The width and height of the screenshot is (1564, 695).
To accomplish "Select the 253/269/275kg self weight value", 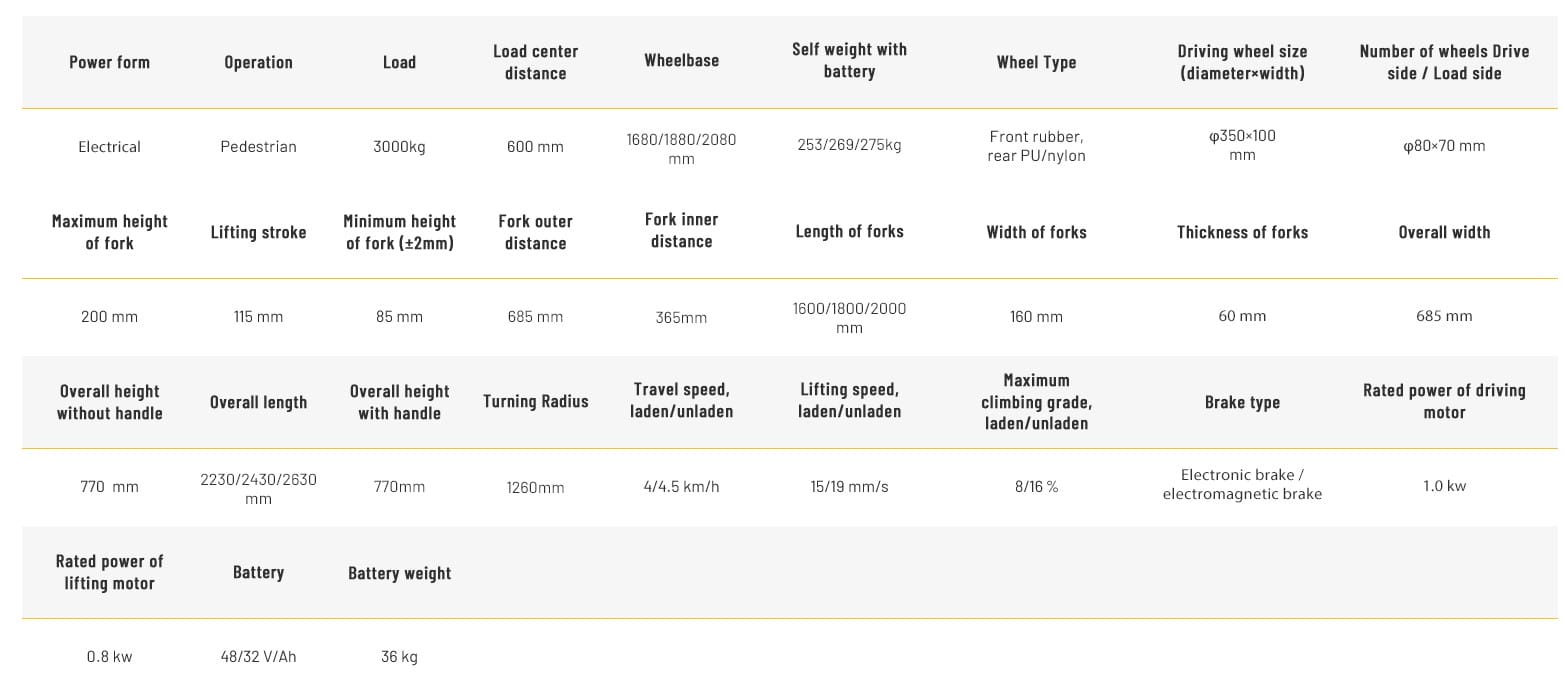I will (849, 145).
